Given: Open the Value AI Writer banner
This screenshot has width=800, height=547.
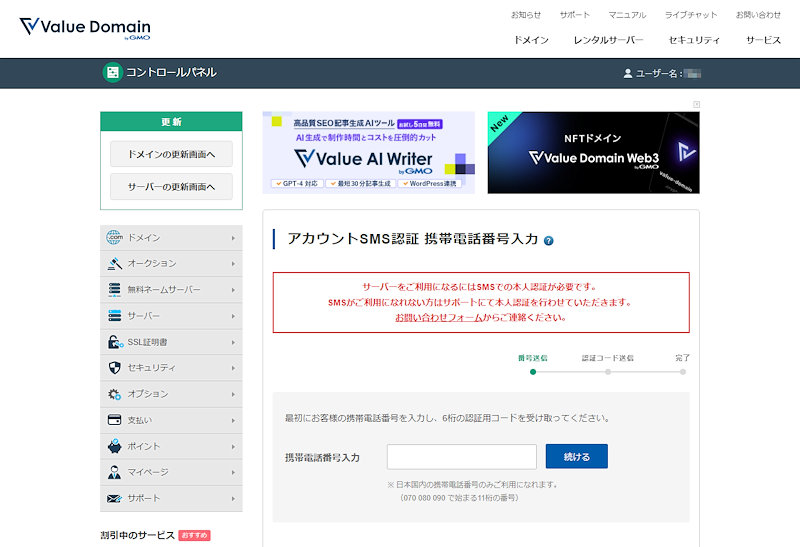Looking at the screenshot, I should click(x=368, y=152).
